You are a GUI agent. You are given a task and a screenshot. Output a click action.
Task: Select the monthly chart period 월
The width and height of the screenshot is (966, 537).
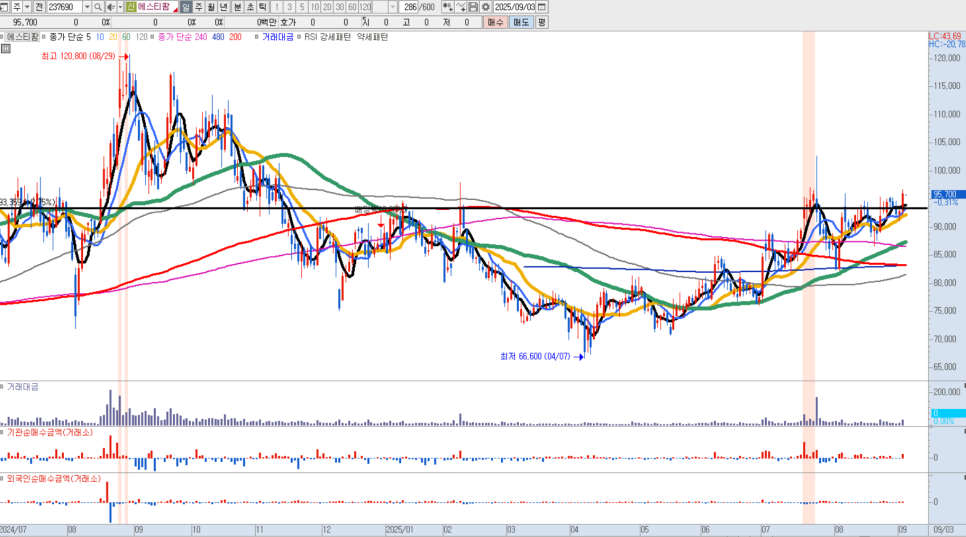point(211,7)
